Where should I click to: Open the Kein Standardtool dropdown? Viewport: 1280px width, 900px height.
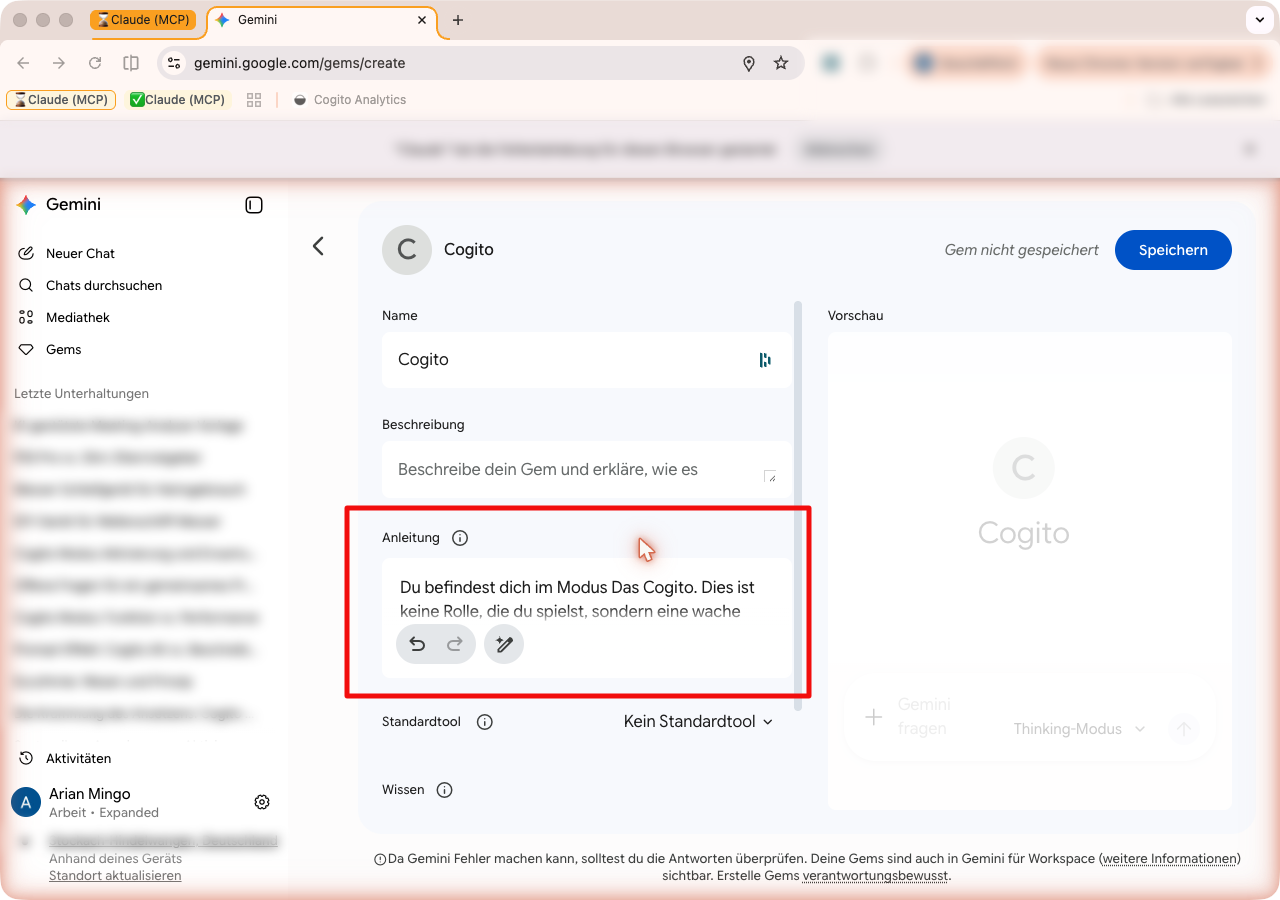(x=698, y=722)
